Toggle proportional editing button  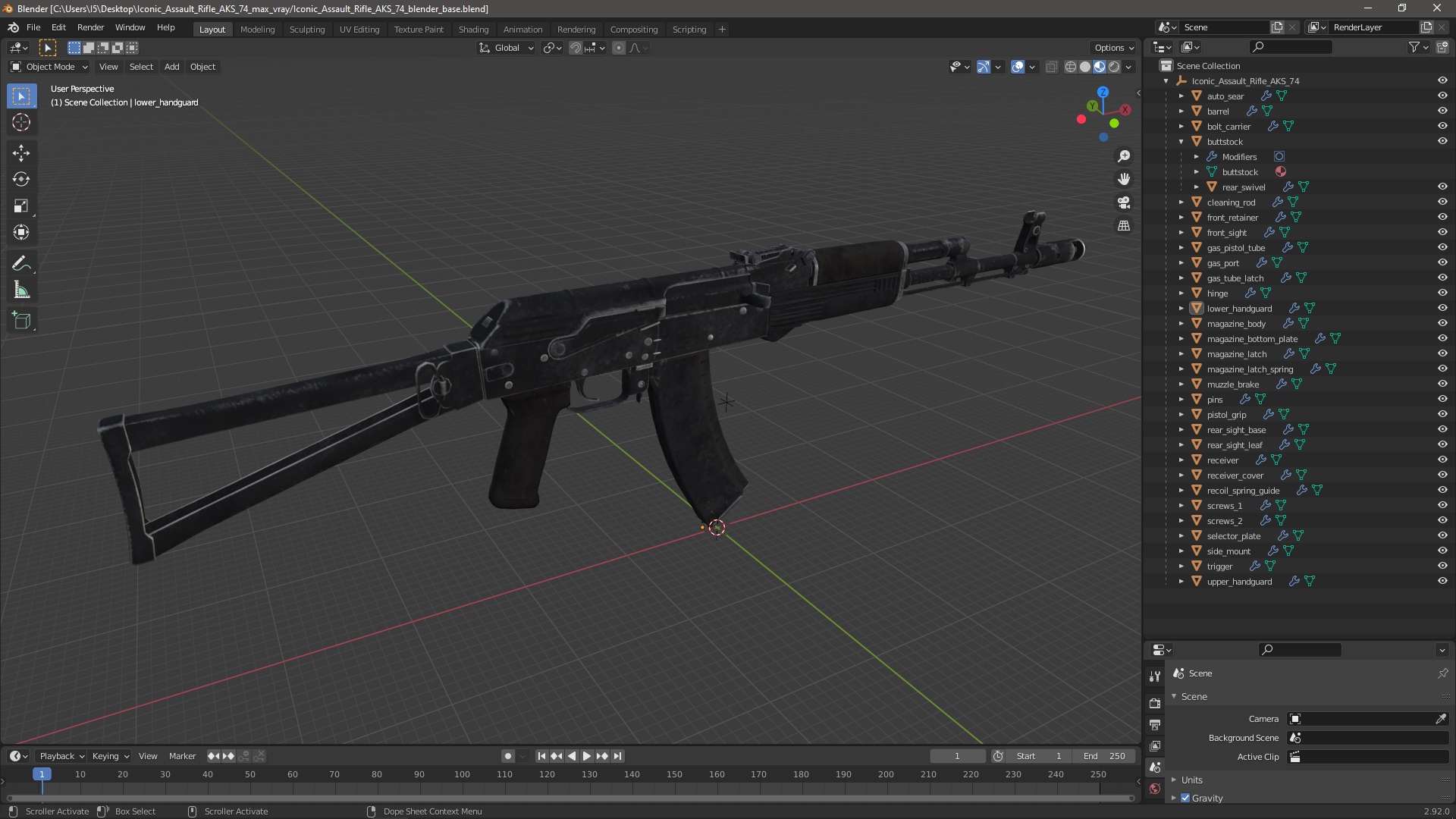pos(619,48)
